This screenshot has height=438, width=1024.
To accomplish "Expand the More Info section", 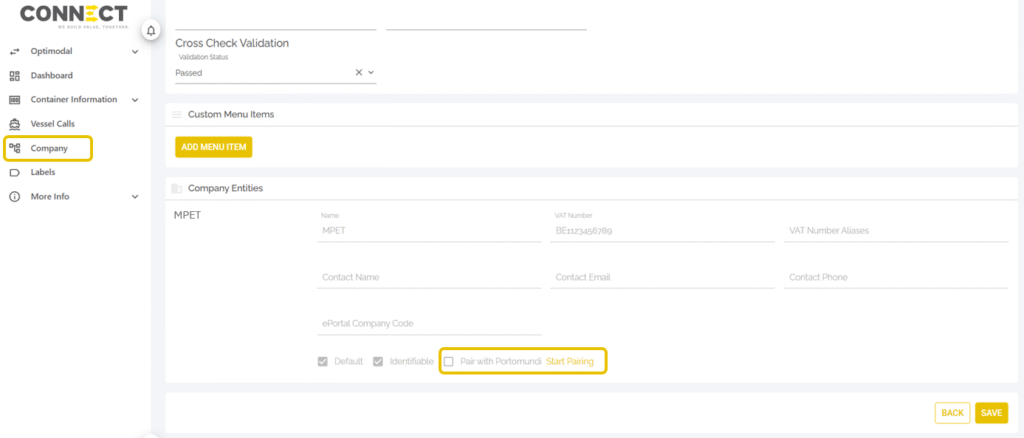I will 135,197.
